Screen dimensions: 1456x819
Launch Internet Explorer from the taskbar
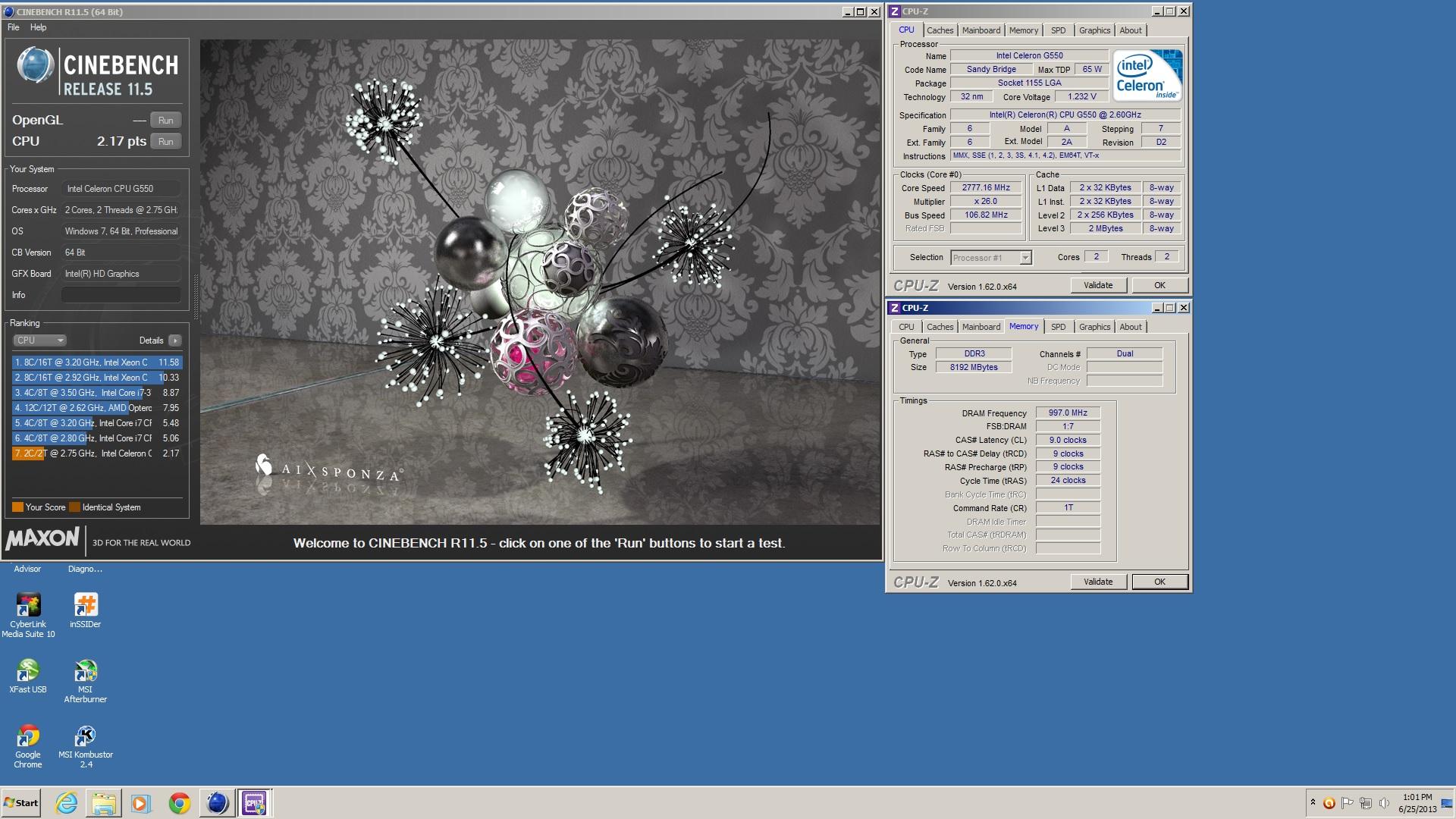tap(67, 803)
